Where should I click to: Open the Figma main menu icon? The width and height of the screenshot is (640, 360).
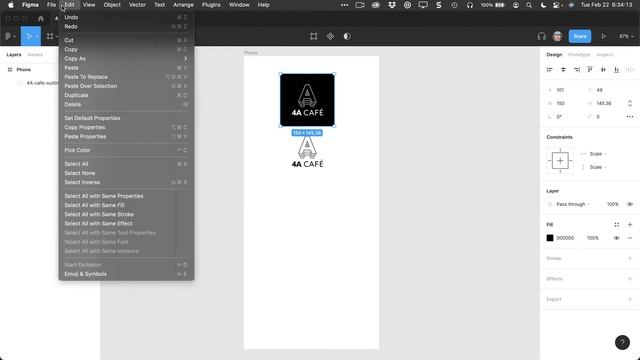(8, 36)
